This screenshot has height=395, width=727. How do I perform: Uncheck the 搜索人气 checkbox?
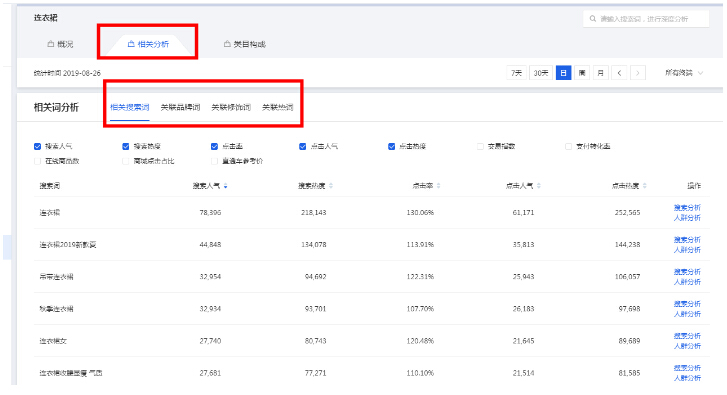pyautogui.click(x=38, y=147)
